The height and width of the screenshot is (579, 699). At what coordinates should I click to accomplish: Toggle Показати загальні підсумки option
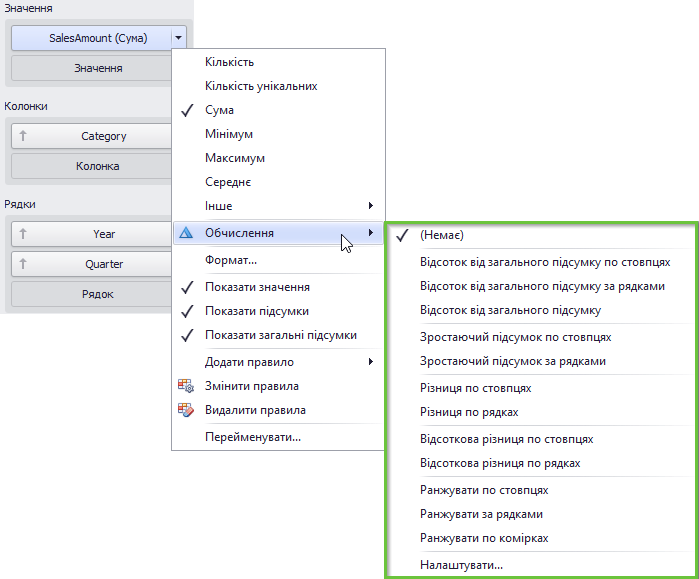point(278,335)
